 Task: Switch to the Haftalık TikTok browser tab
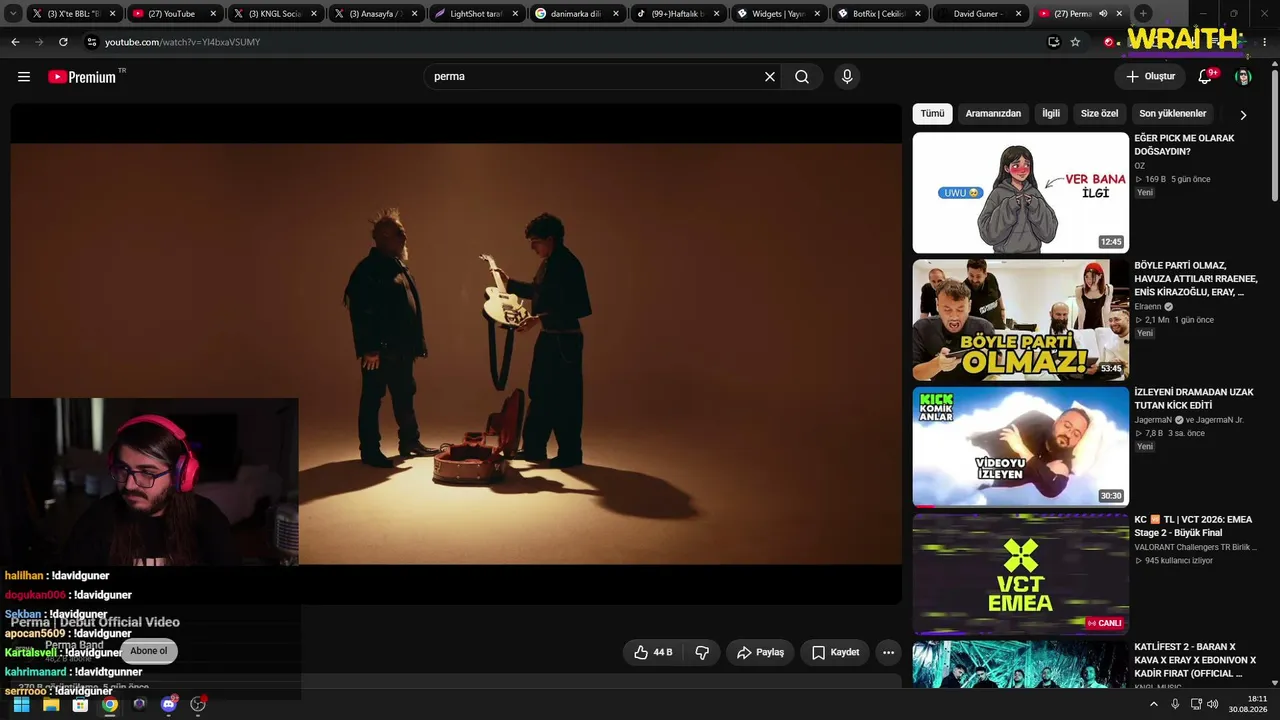coord(678,14)
